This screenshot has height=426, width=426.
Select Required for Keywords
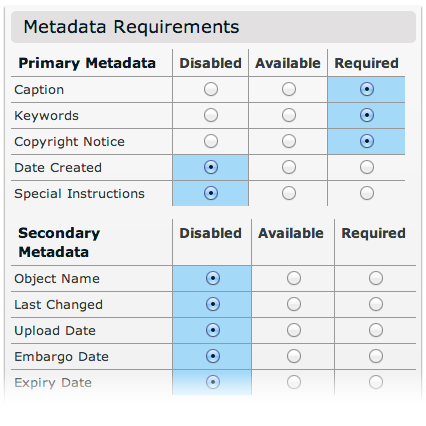[x=367, y=115]
